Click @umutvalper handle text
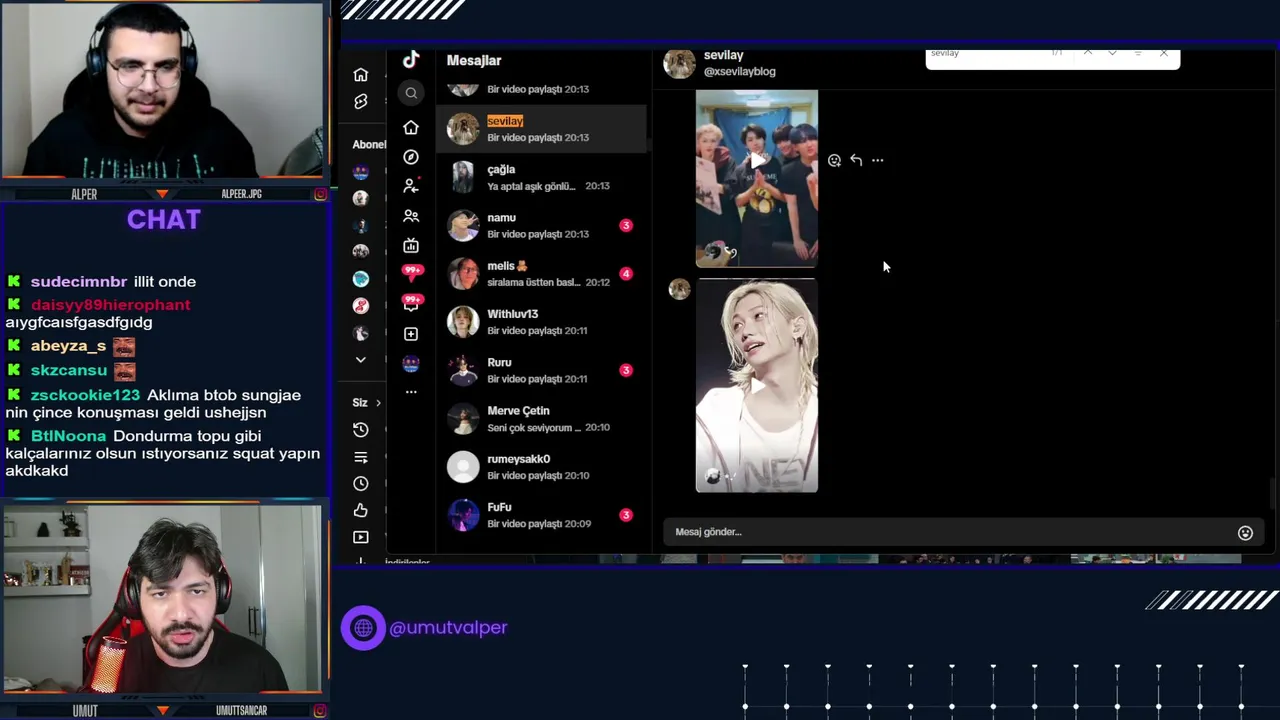The height and width of the screenshot is (720, 1280). (x=448, y=628)
